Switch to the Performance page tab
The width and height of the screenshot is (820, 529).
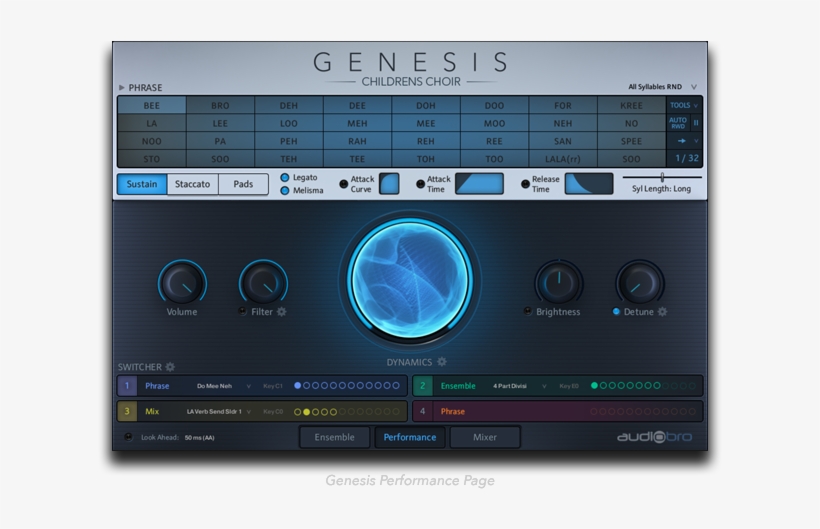[x=410, y=437]
